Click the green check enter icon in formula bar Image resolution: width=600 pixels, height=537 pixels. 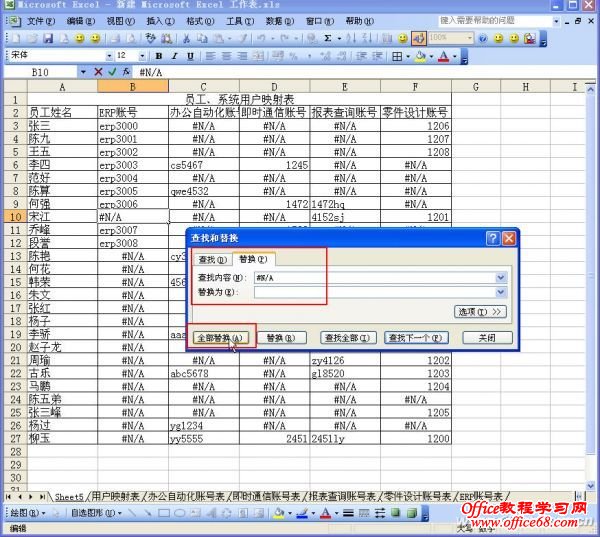pos(113,72)
